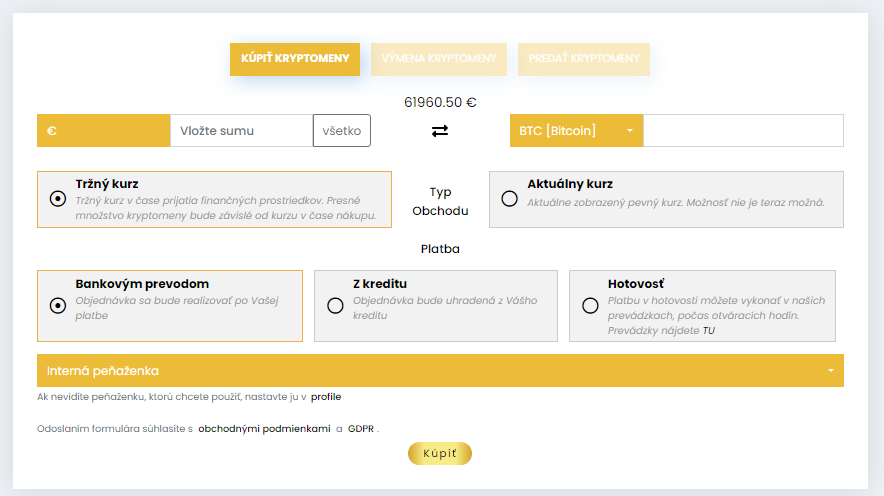The image size is (884, 496).
Task: Click the Bitcoin amount input field
Action: [x=742, y=131]
